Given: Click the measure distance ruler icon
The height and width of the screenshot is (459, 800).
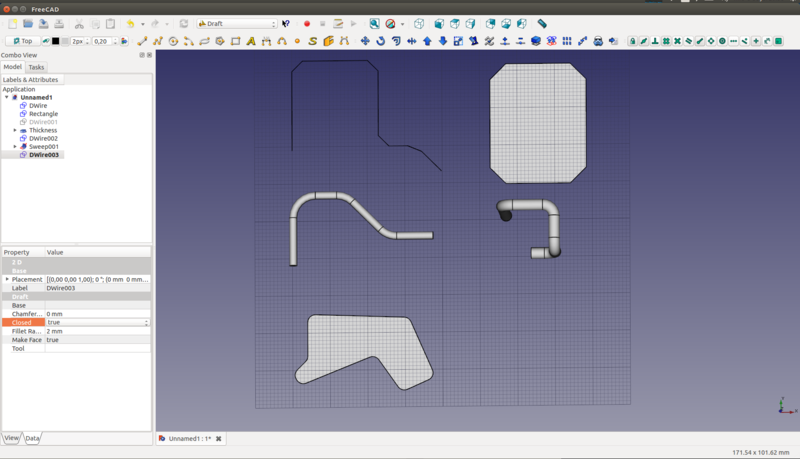Looking at the screenshot, I should click(542, 23).
